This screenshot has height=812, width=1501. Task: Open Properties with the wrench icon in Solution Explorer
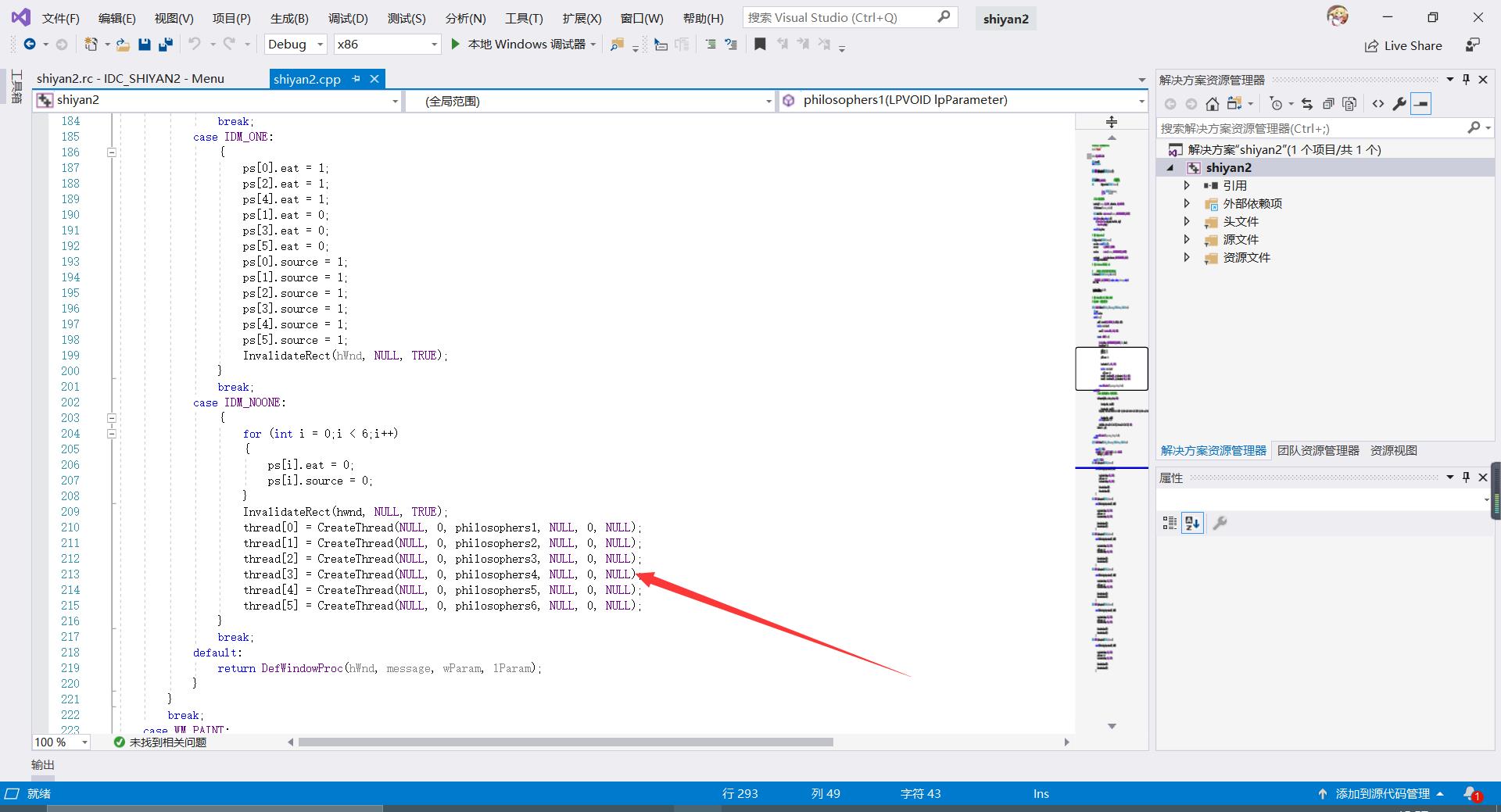pyautogui.click(x=1399, y=103)
